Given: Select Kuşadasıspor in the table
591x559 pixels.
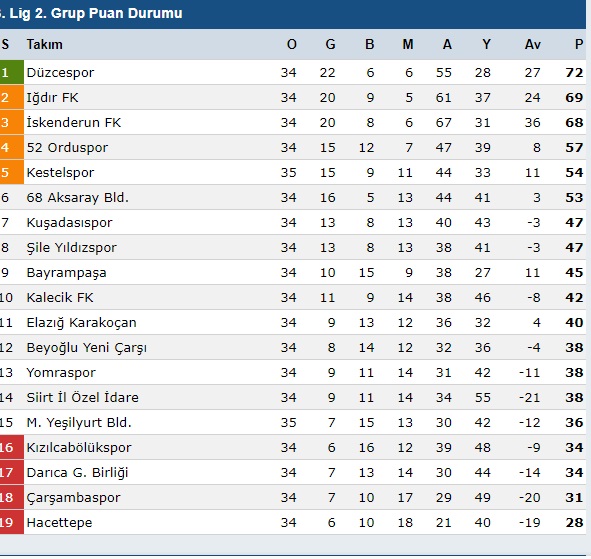Looking at the screenshot, I should pyautogui.click(x=69, y=222).
